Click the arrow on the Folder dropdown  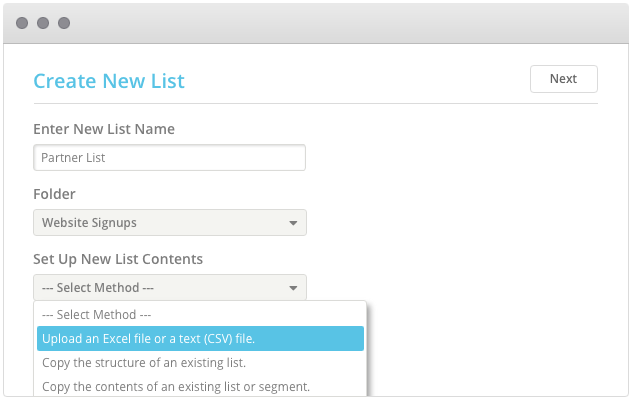293,223
